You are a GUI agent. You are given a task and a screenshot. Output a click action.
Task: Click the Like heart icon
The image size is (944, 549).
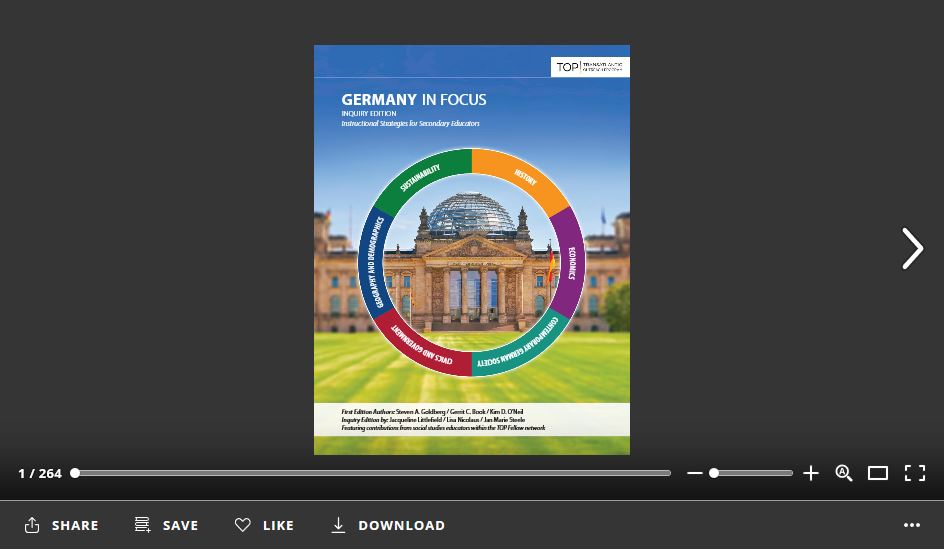click(243, 525)
